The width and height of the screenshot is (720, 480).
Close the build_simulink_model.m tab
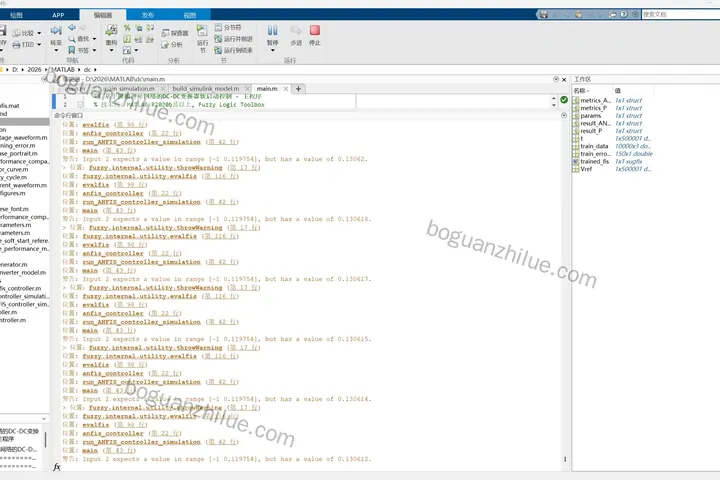click(x=248, y=89)
